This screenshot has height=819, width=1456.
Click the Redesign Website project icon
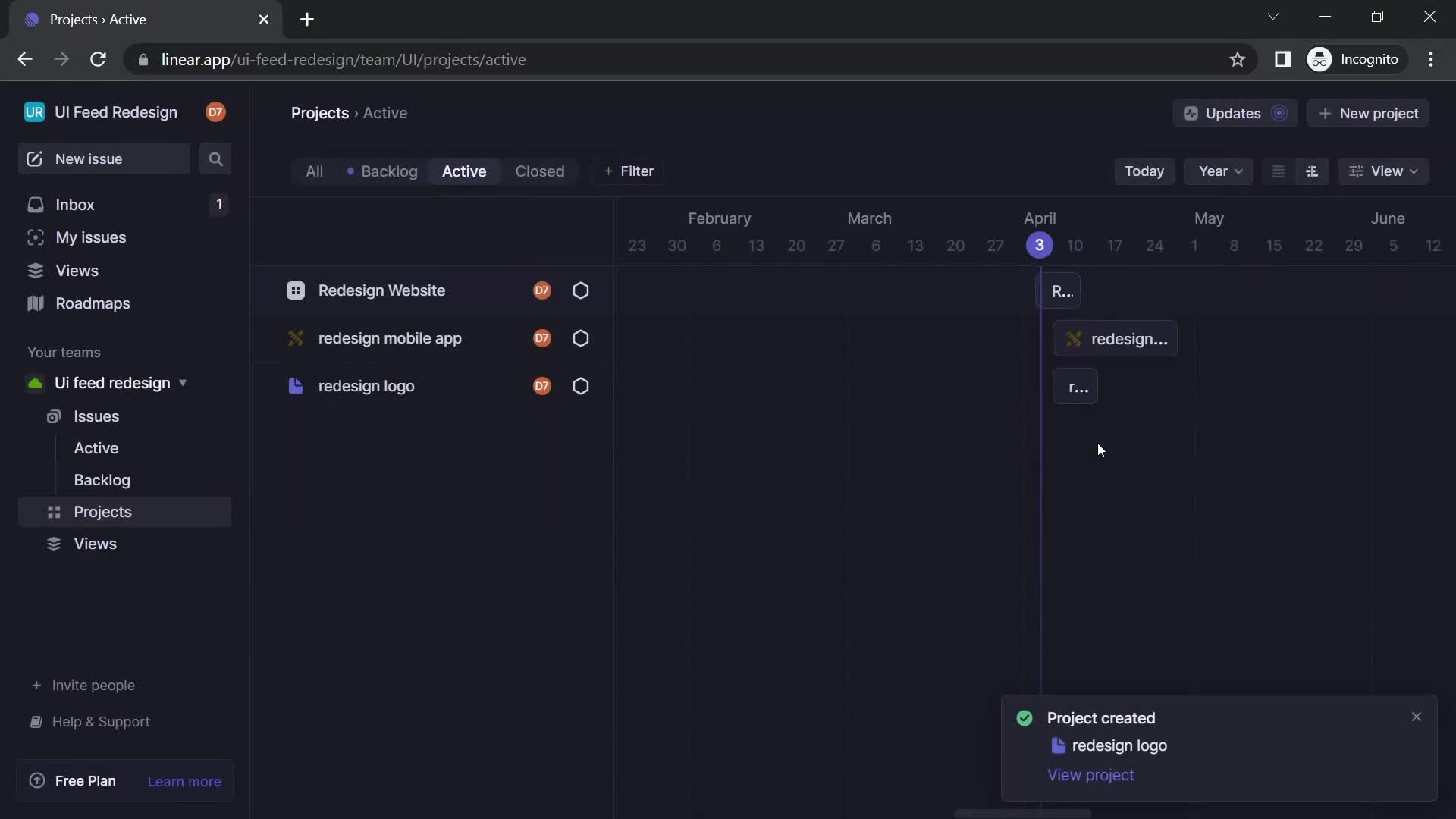click(296, 291)
